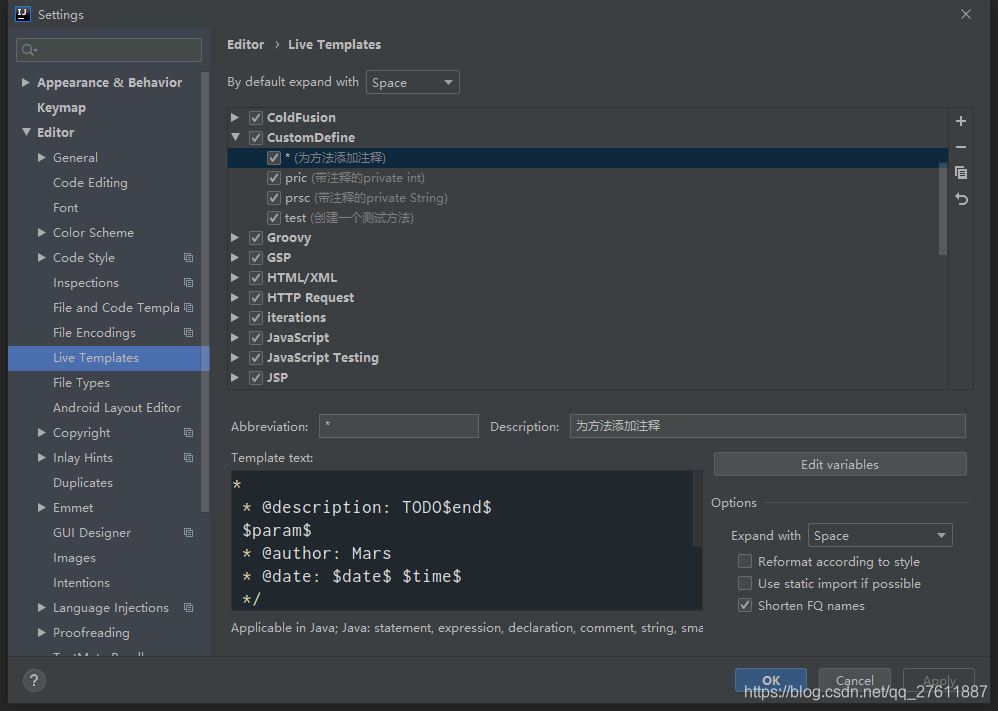Image resolution: width=998 pixels, height=711 pixels.
Task: Click project-level icon beside File and Code Templates
Action: (188, 308)
